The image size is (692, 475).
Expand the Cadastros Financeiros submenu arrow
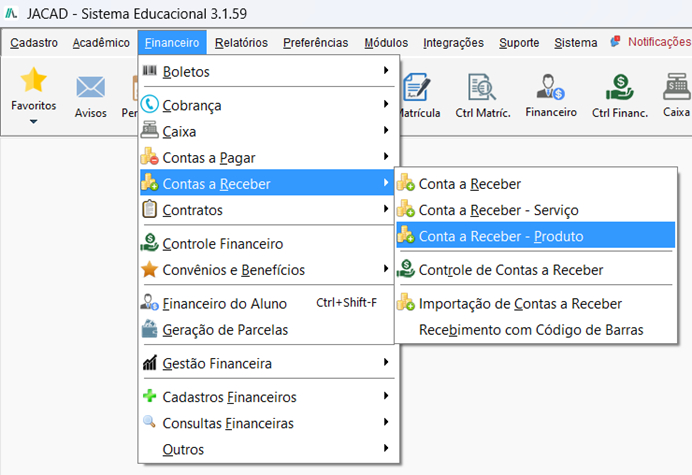(x=386, y=396)
